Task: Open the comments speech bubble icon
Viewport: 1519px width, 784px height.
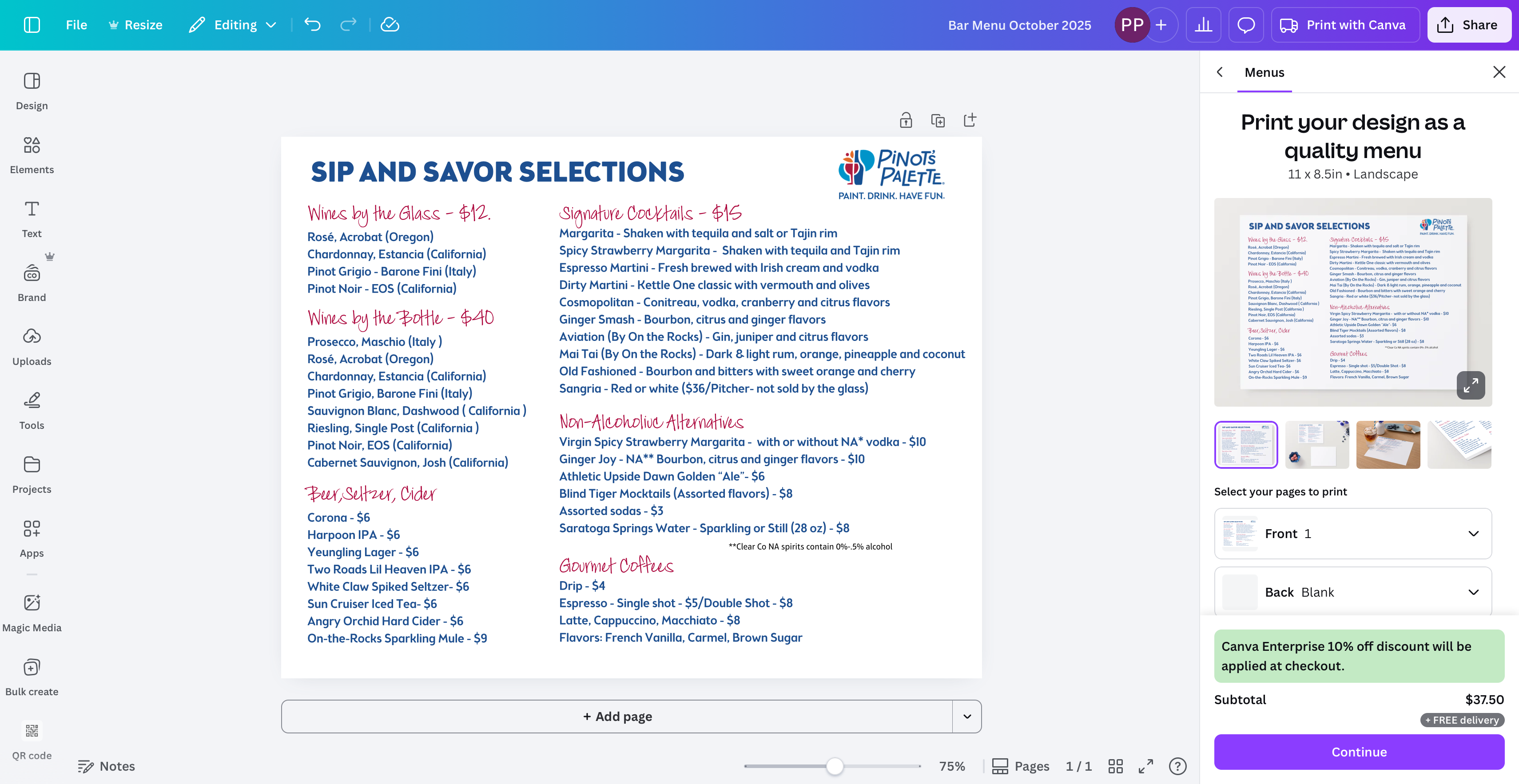Action: tap(1245, 25)
